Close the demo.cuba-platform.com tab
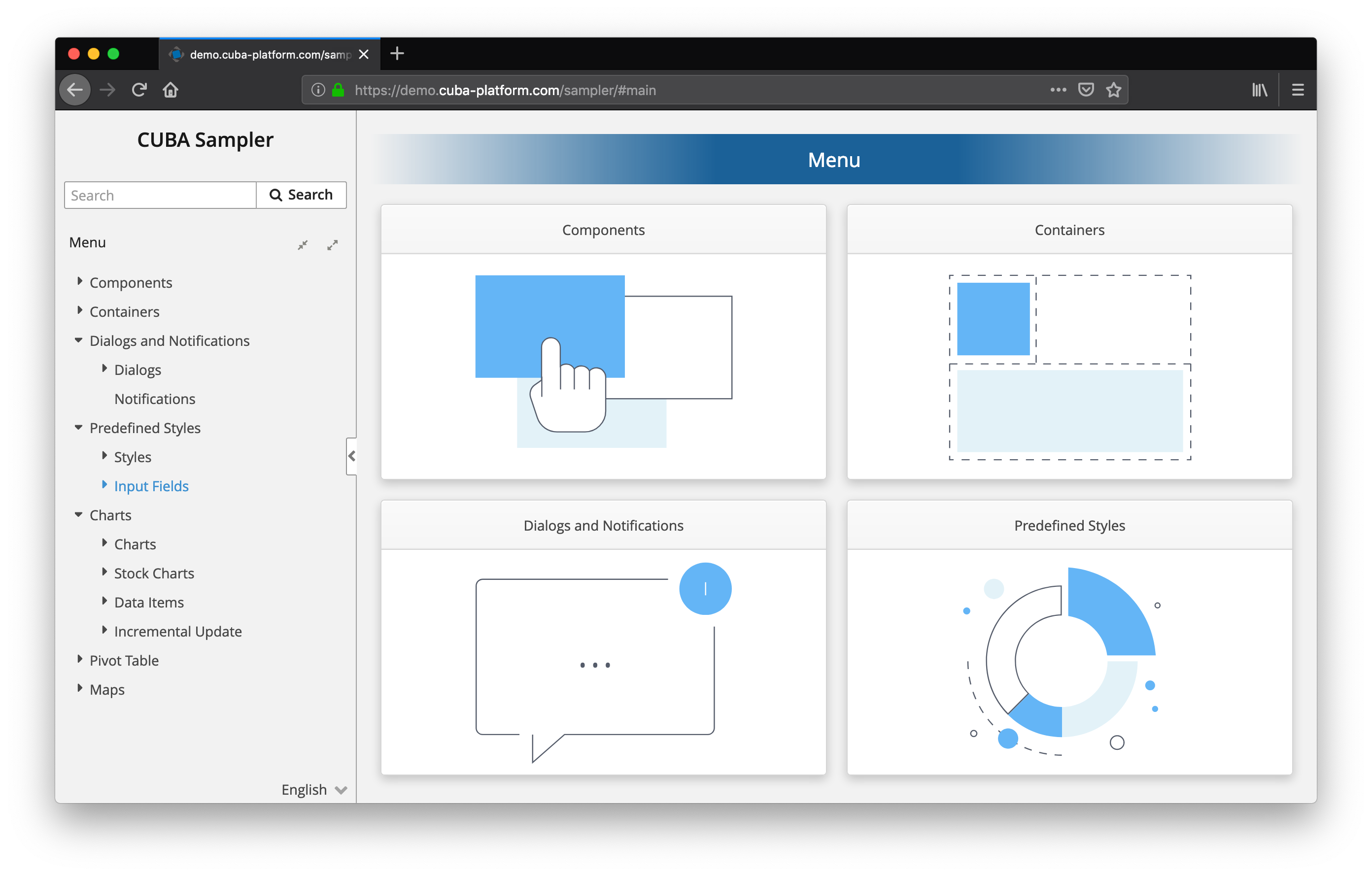 coord(364,54)
